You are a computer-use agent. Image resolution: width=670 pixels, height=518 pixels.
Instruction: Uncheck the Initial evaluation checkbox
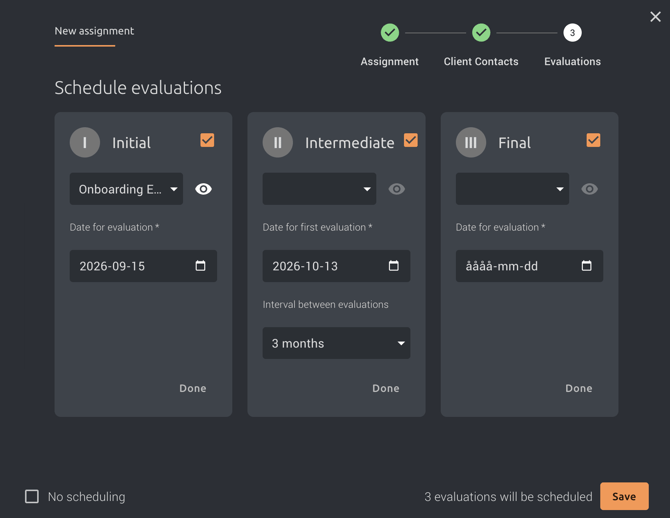click(x=207, y=140)
